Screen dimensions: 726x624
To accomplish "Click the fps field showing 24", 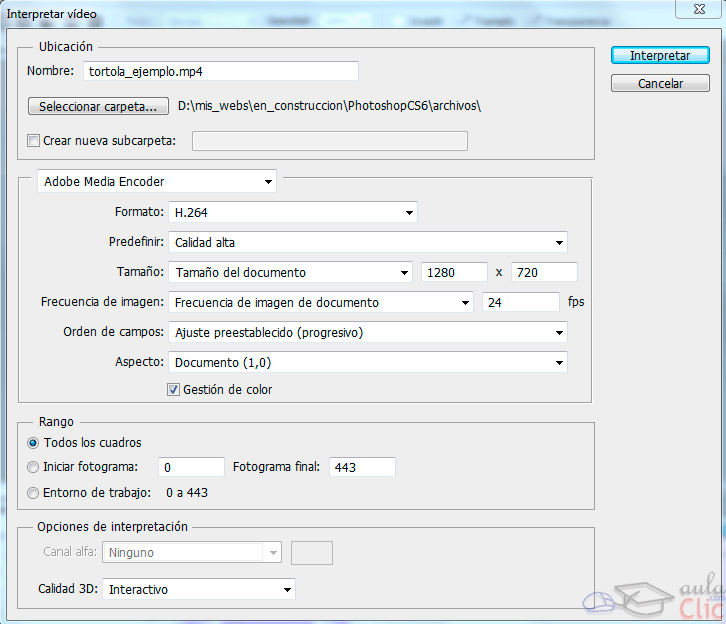I will coord(521,302).
